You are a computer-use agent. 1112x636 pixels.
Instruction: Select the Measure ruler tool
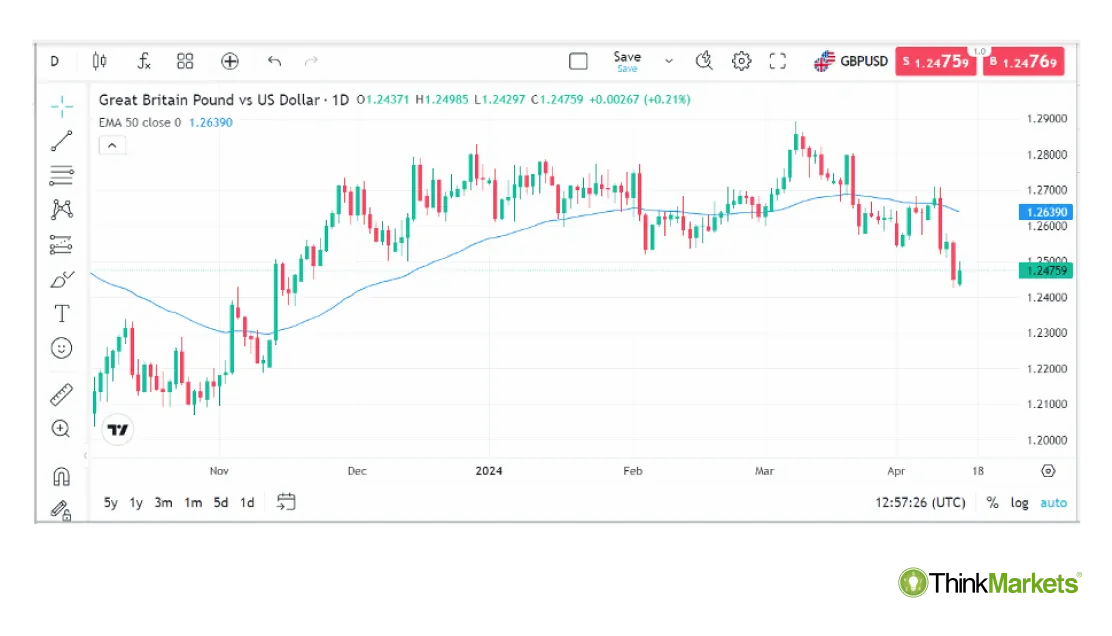(61, 393)
